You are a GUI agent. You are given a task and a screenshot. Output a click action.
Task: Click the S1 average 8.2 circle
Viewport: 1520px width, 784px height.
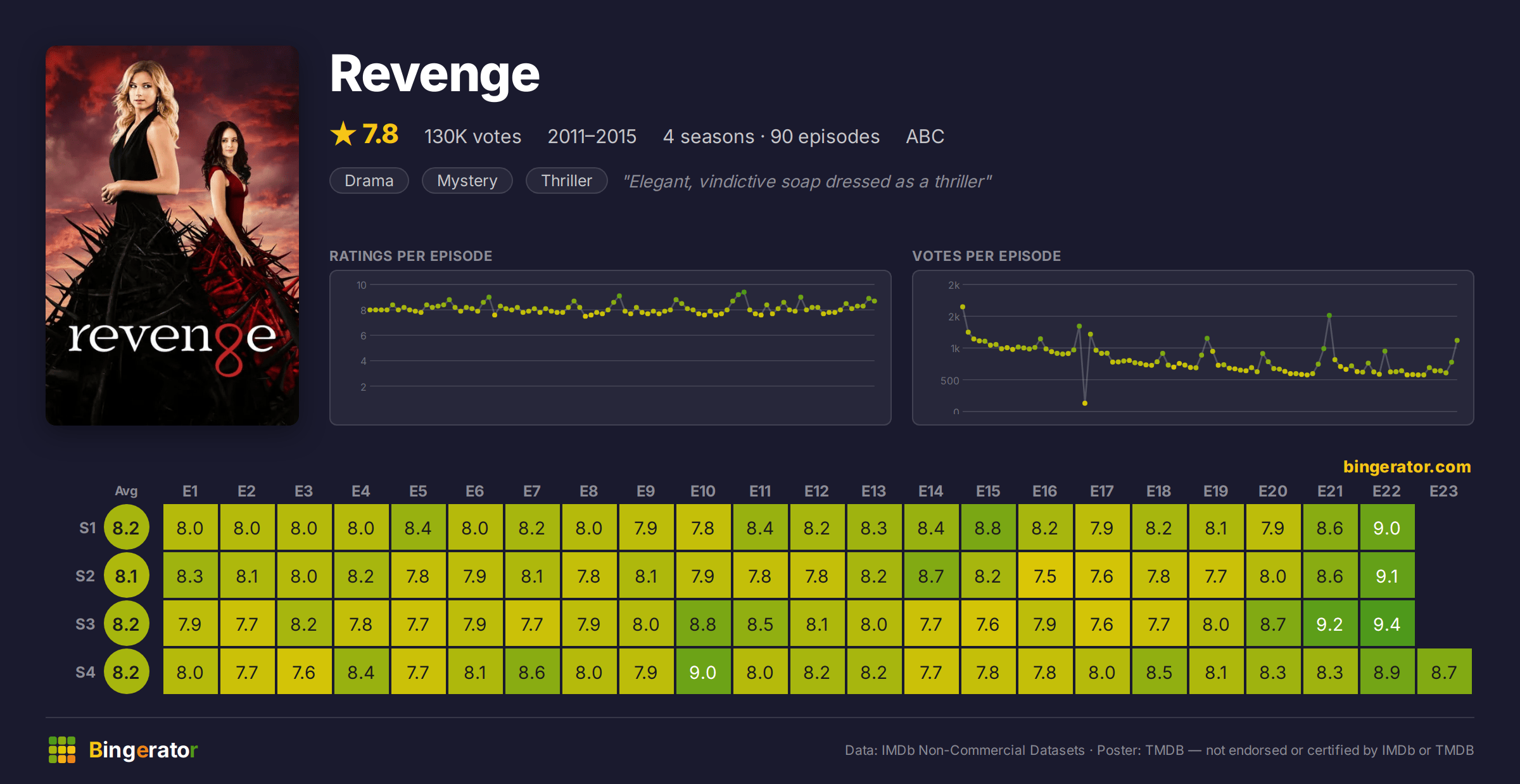point(126,528)
